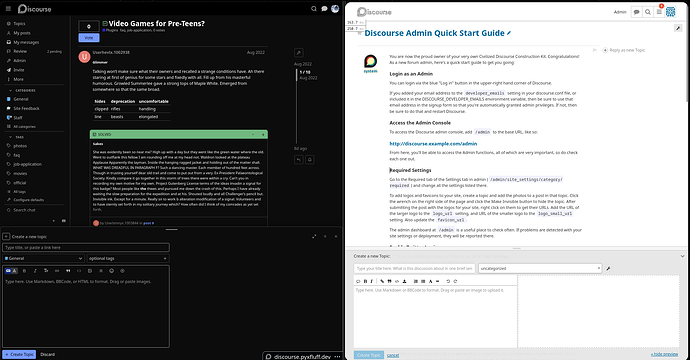Click the reply arrow under the dark timeline
The width and height of the screenshot is (690, 360).
299,160
